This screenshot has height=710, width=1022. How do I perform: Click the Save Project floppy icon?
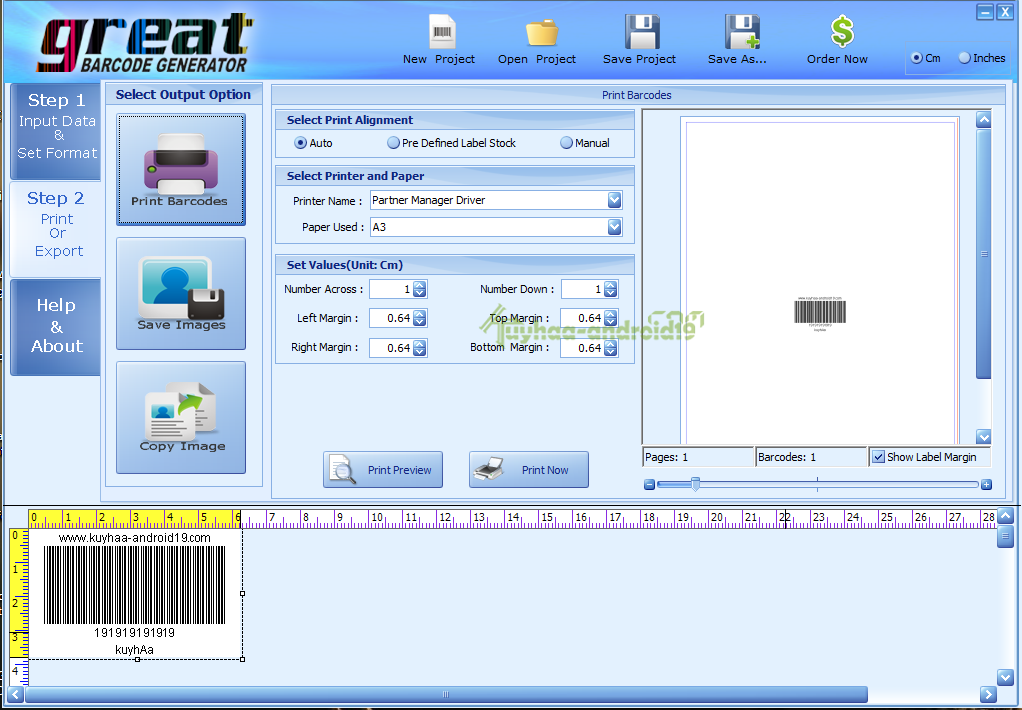642,32
